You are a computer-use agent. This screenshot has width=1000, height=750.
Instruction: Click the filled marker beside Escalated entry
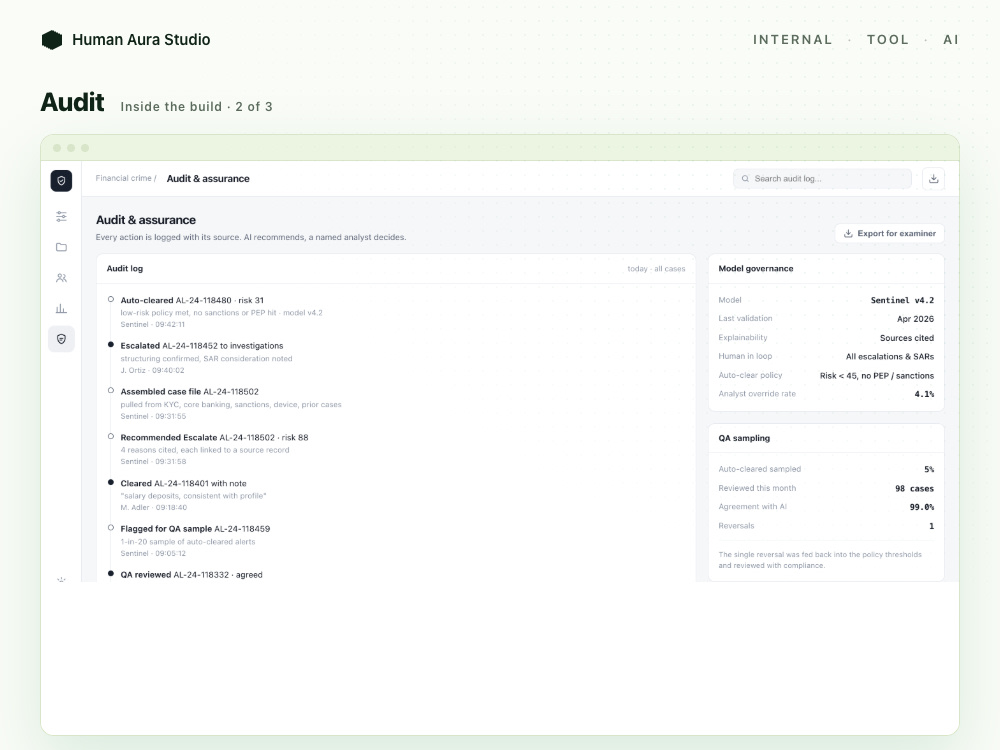(x=111, y=344)
